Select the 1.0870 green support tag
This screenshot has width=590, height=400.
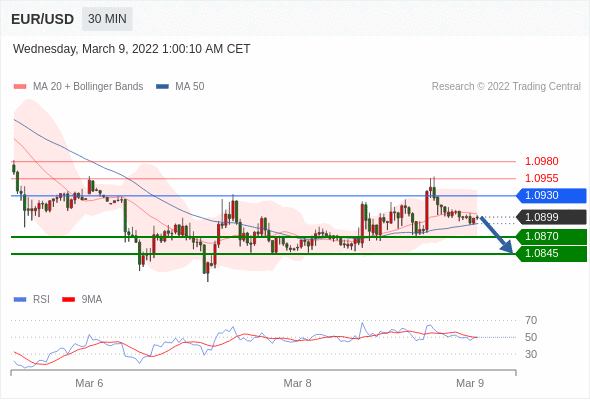point(551,236)
